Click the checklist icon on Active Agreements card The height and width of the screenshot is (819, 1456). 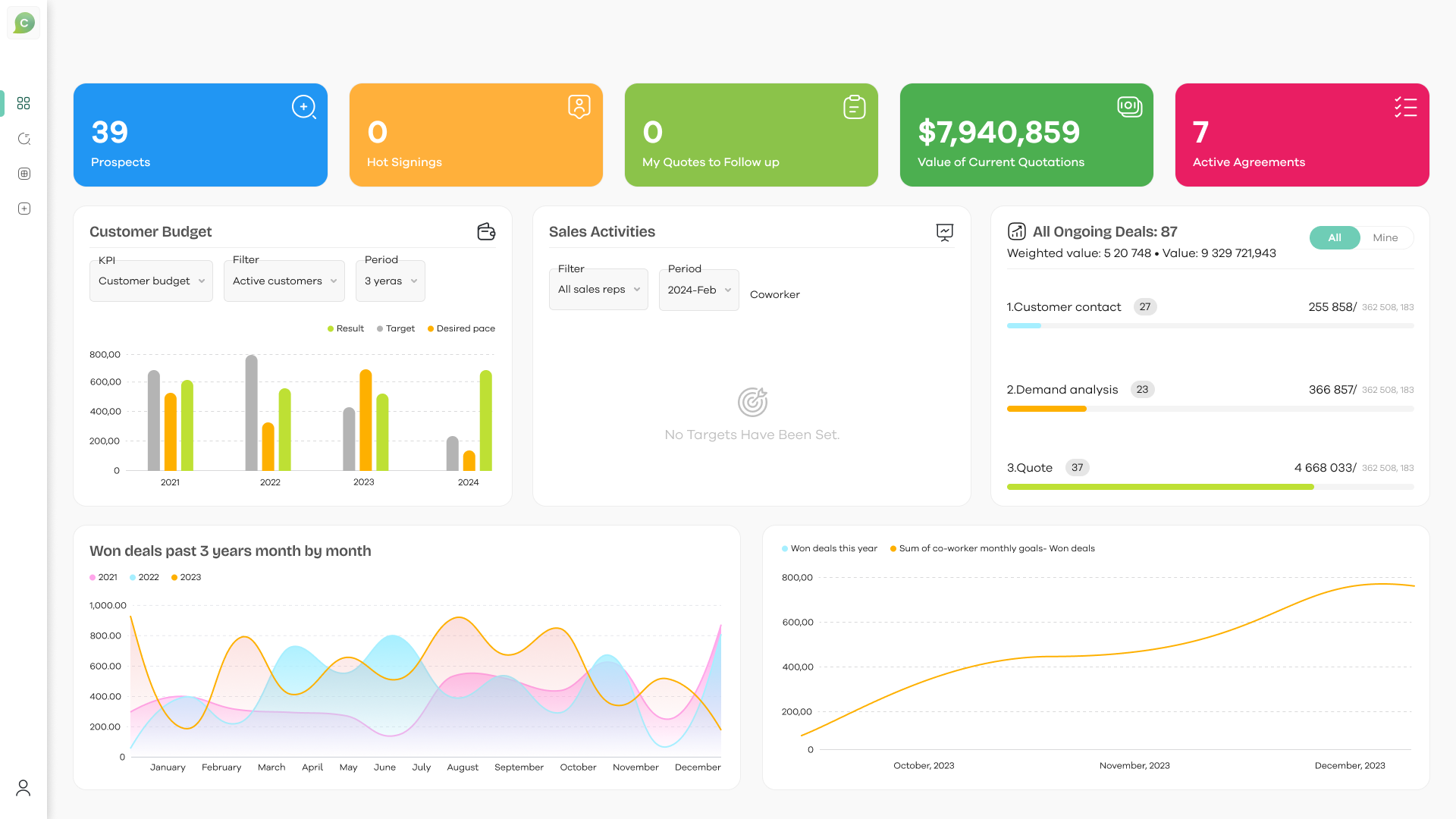(1405, 107)
